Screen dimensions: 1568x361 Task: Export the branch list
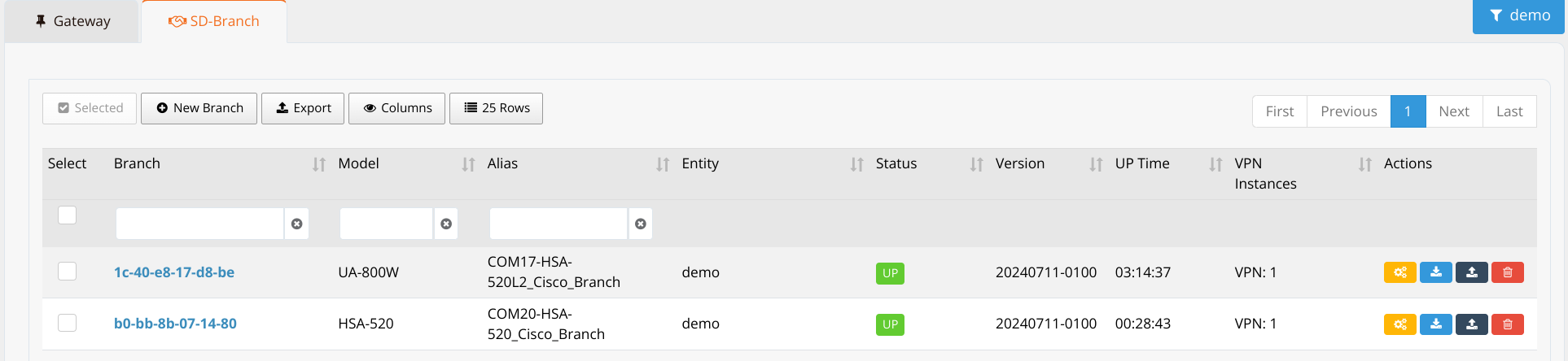(303, 108)
